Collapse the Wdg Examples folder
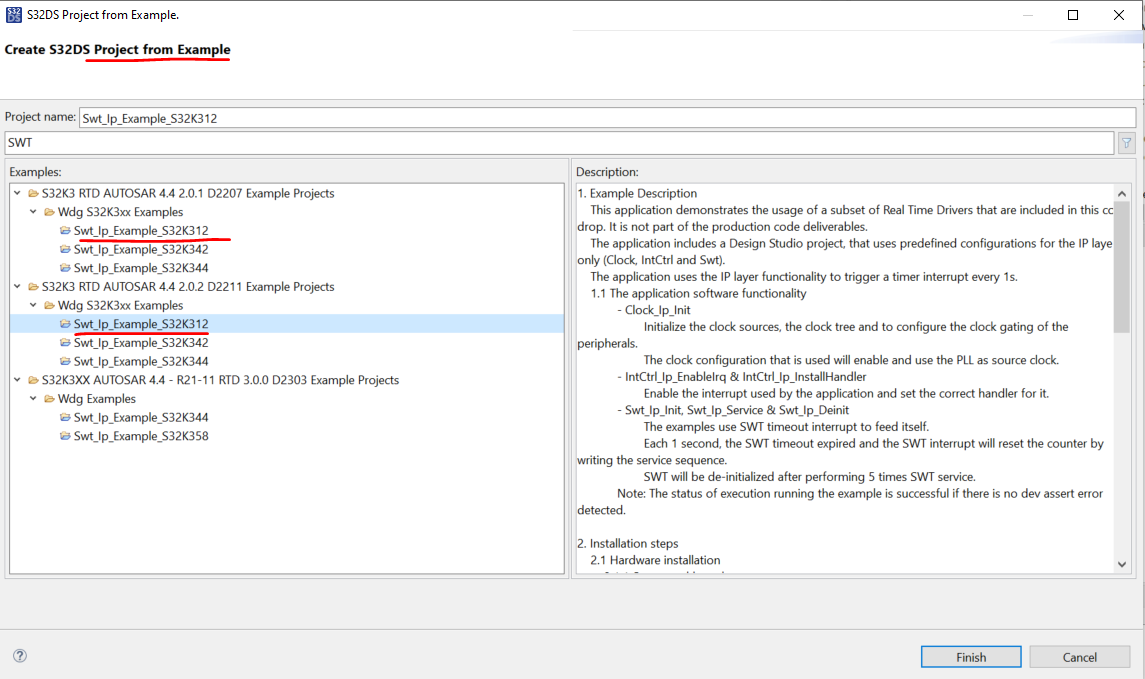This screenshot has height=679, width=1145. point(34,399)
